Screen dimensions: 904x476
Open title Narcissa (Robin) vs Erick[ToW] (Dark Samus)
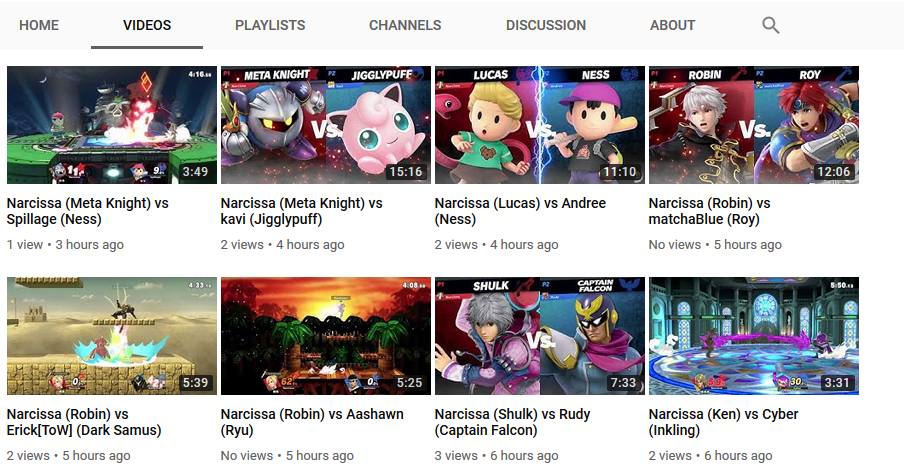pos(84,422)
